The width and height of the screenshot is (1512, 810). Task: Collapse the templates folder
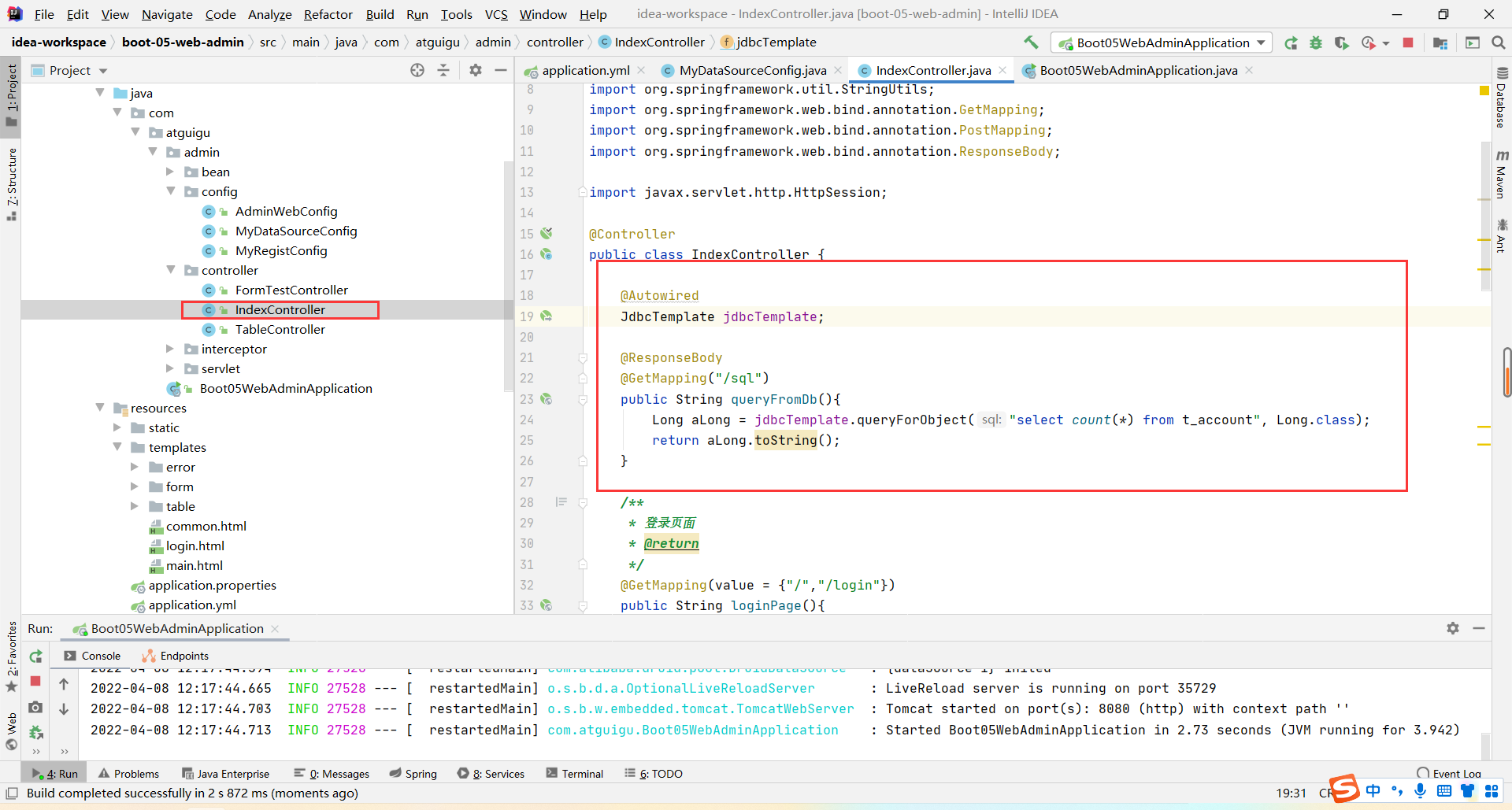(x=117, y=447)
